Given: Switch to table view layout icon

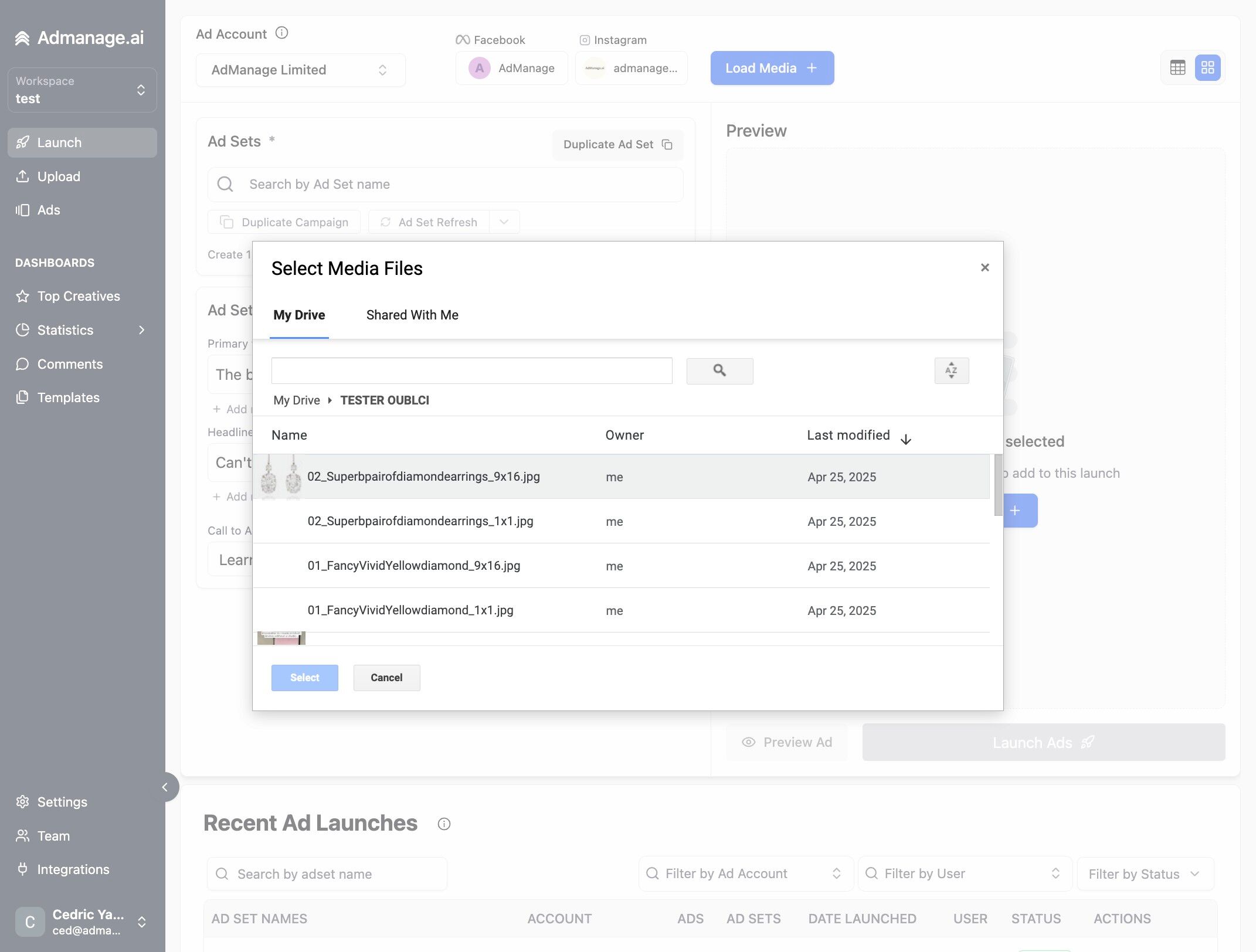Looking at the screenshot, I should coord(1177,67).
